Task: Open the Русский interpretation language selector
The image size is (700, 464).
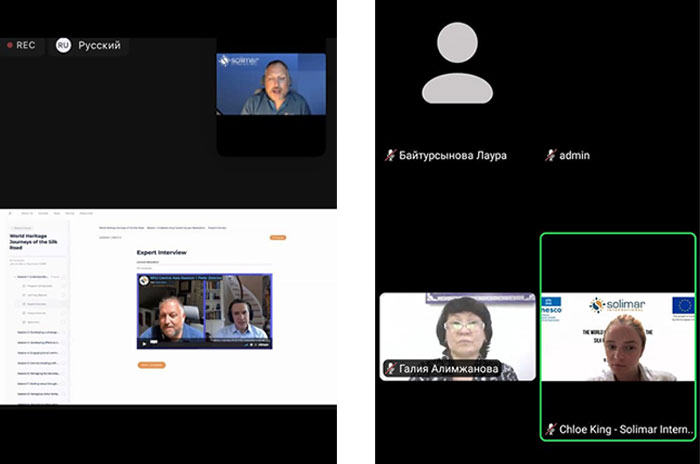Action: pos(99,45)
